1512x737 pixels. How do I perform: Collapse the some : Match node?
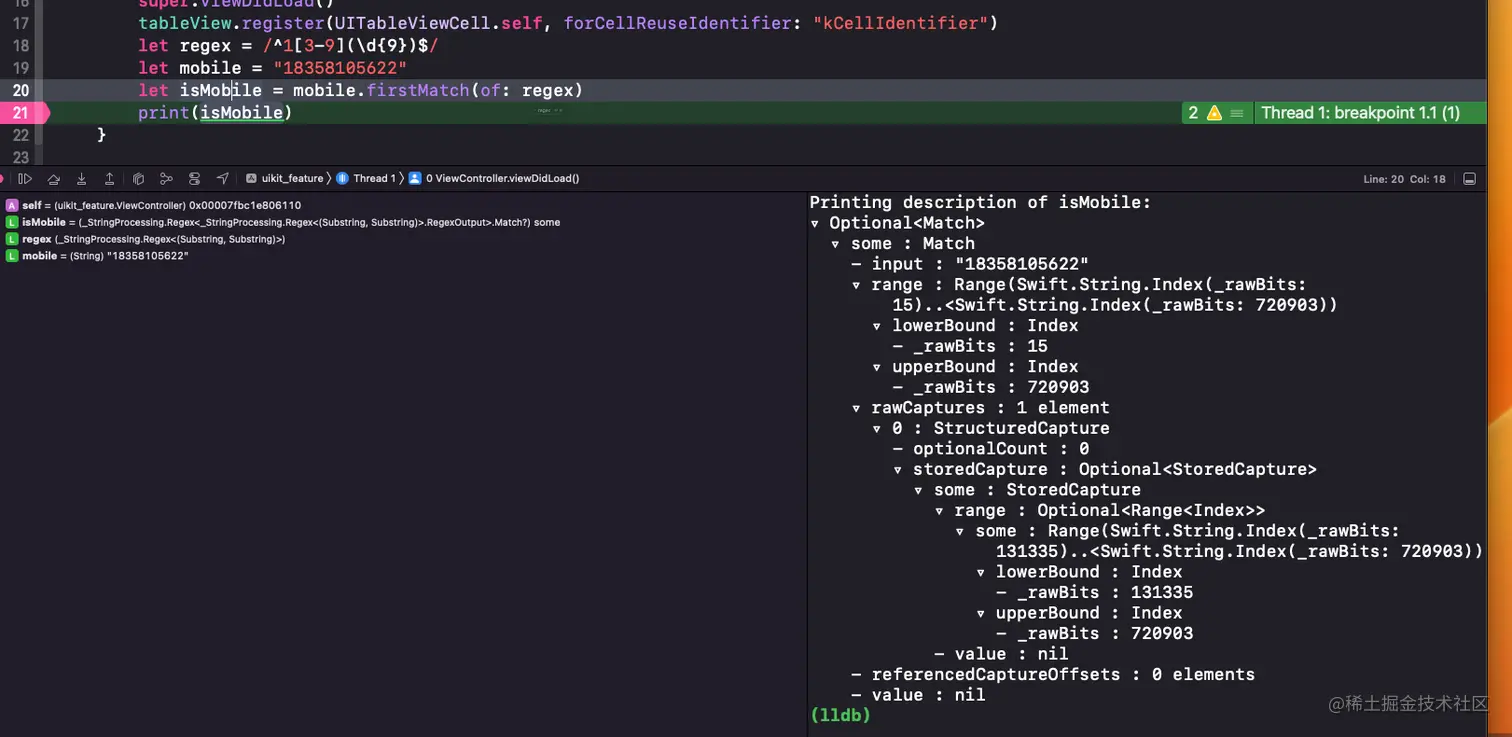pyautogui.click(x=836, y=244)
